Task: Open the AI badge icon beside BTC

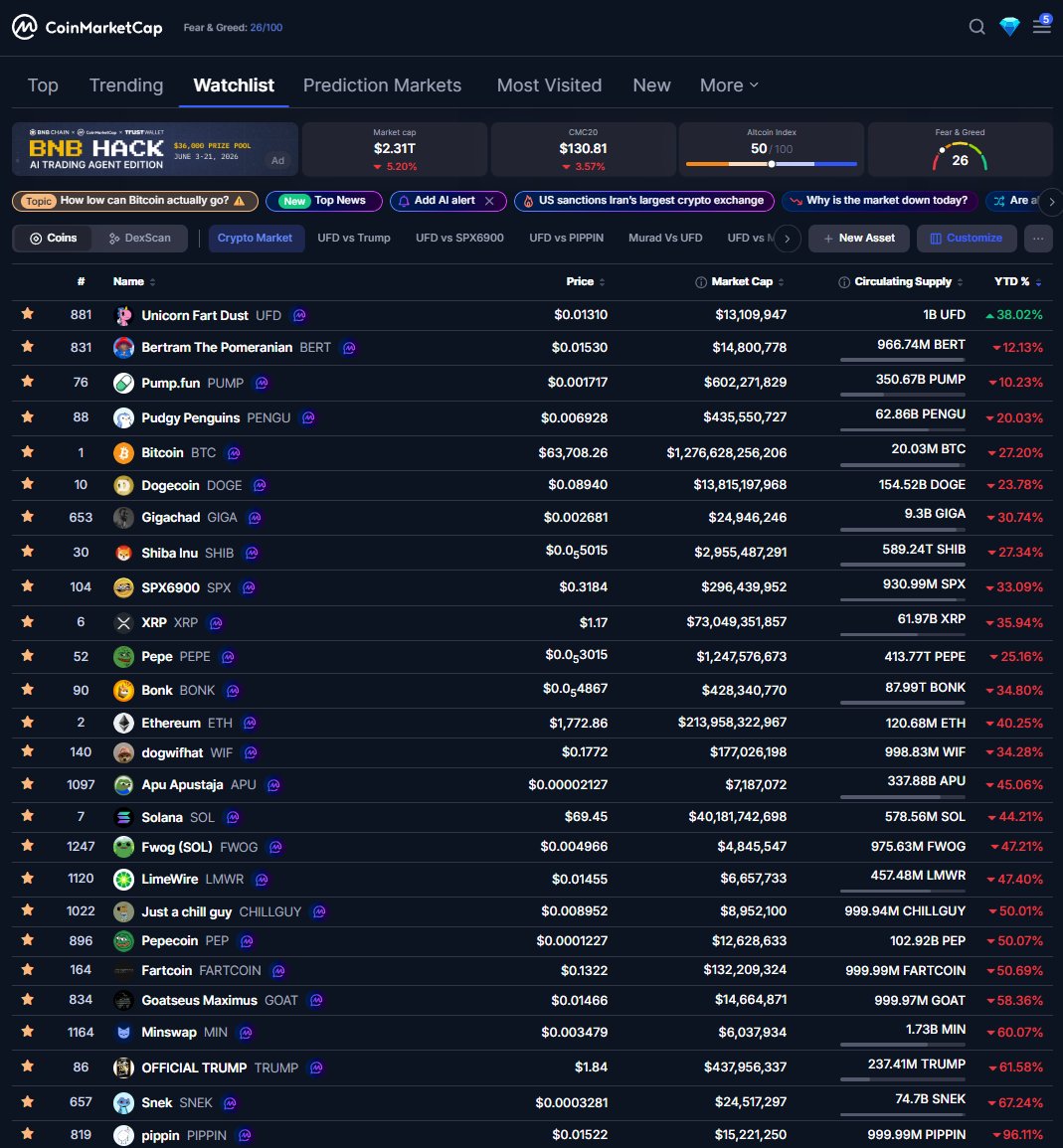Action: [x=234, y=453]
